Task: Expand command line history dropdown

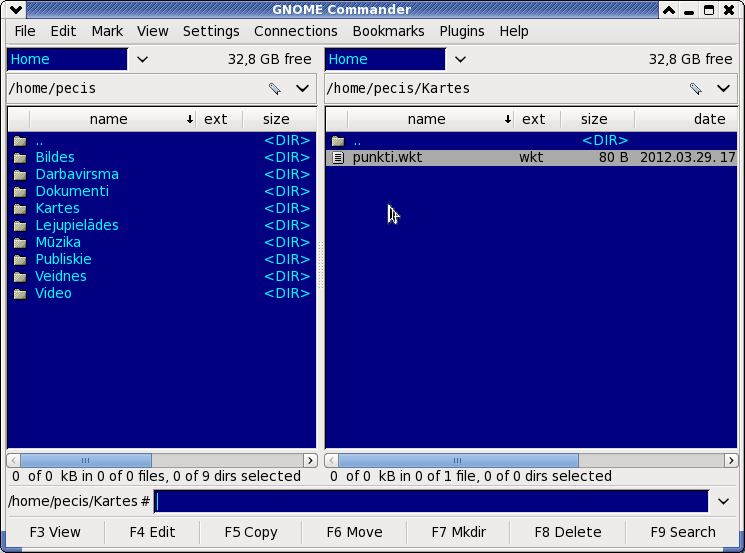Action: pyautogui.click(x=723, y=501)
